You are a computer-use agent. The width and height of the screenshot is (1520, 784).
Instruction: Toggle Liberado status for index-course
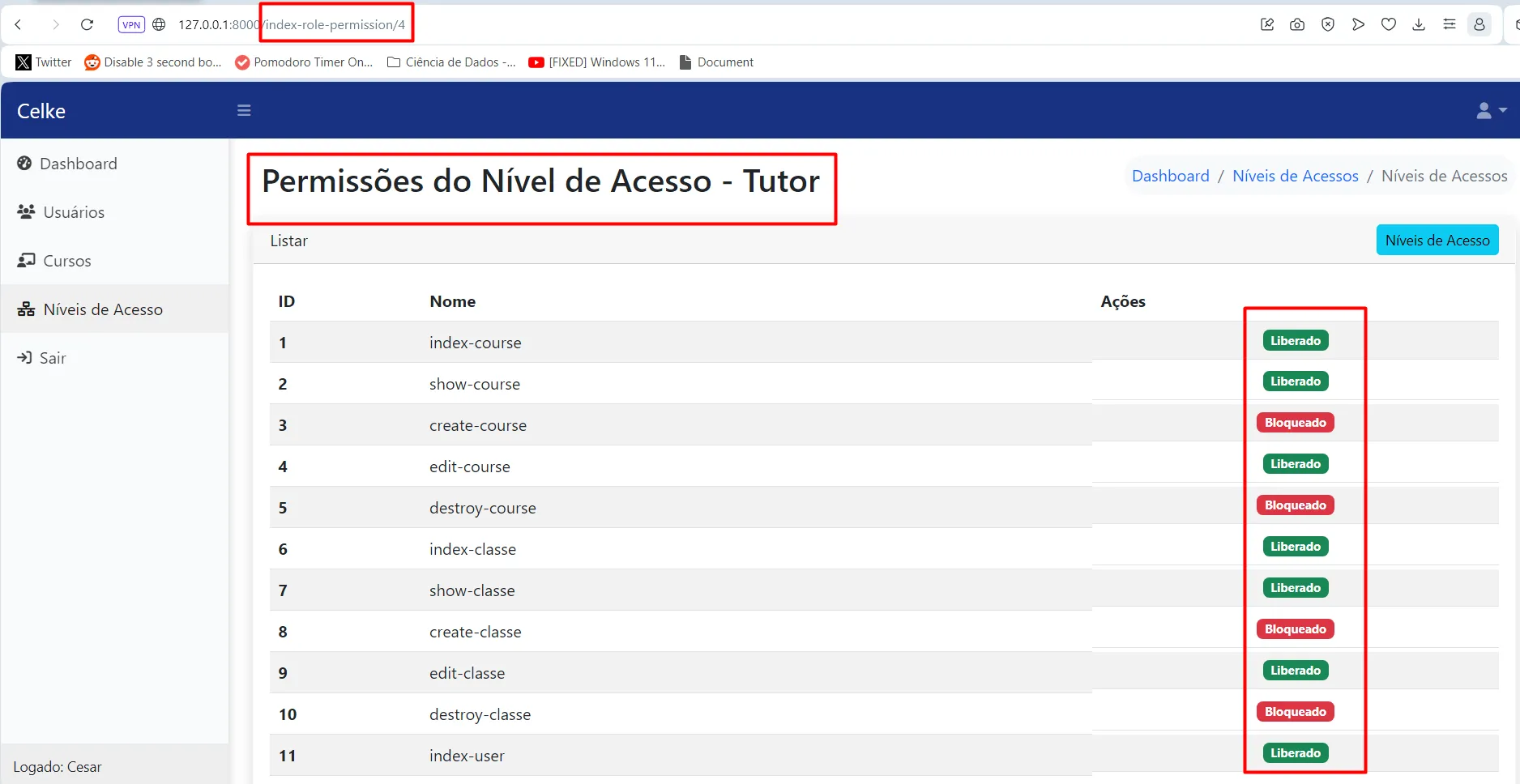coord(1295,341)
